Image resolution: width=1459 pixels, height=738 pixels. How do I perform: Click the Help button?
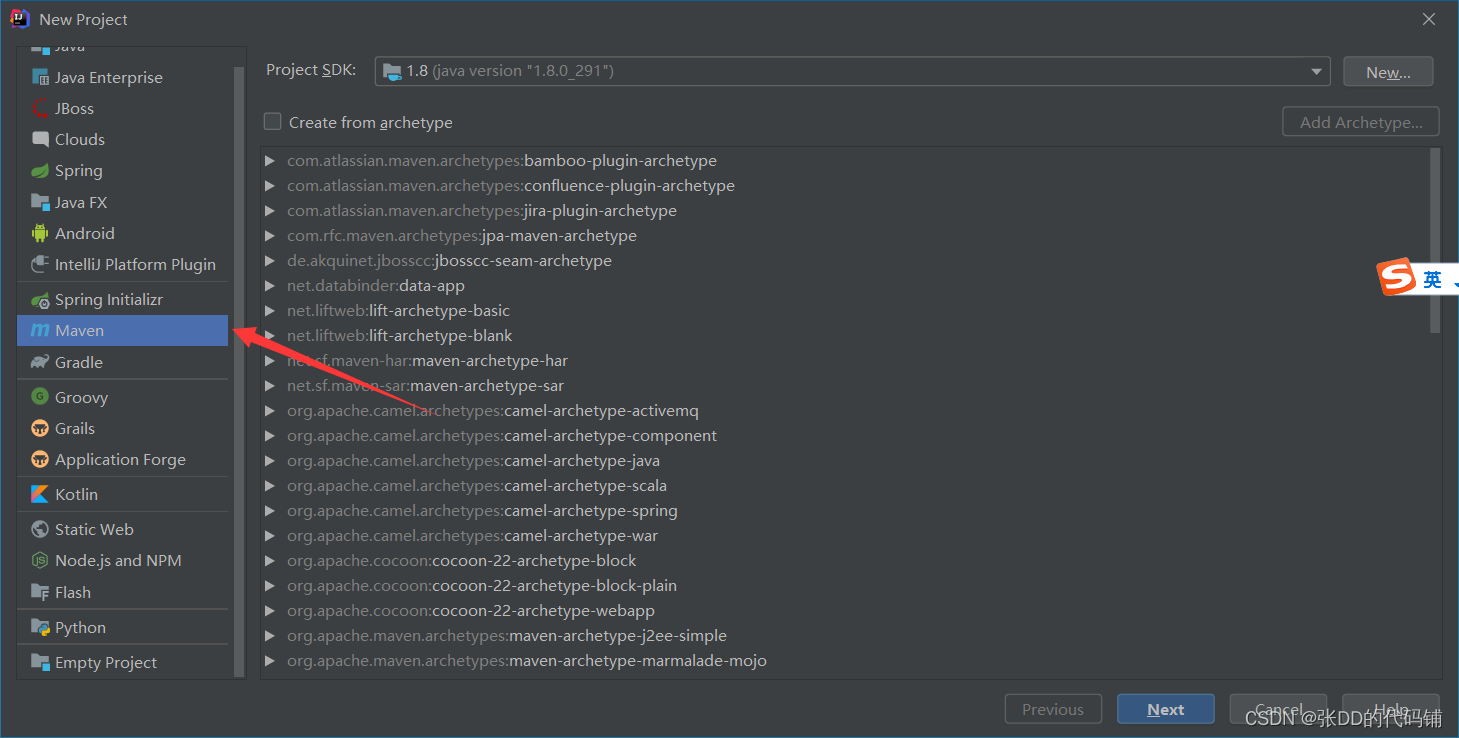point(1391,709)
